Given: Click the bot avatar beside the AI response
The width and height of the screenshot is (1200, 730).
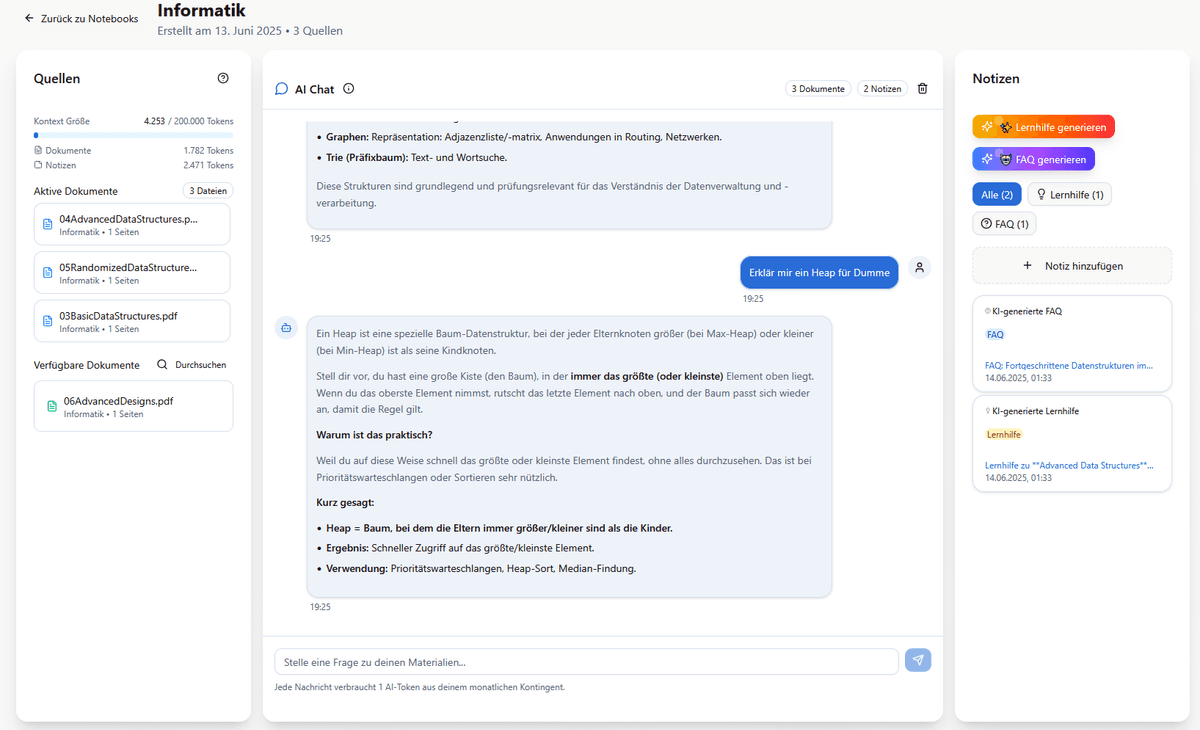Looking at the screenshot, I should pos(286,328).
